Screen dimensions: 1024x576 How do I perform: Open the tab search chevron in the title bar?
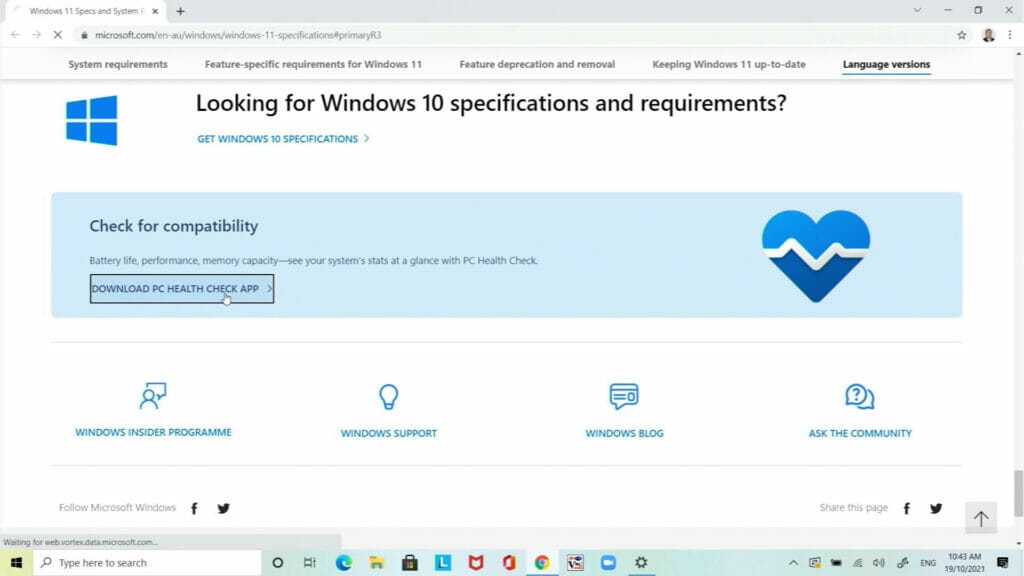[x=915, y=10]
